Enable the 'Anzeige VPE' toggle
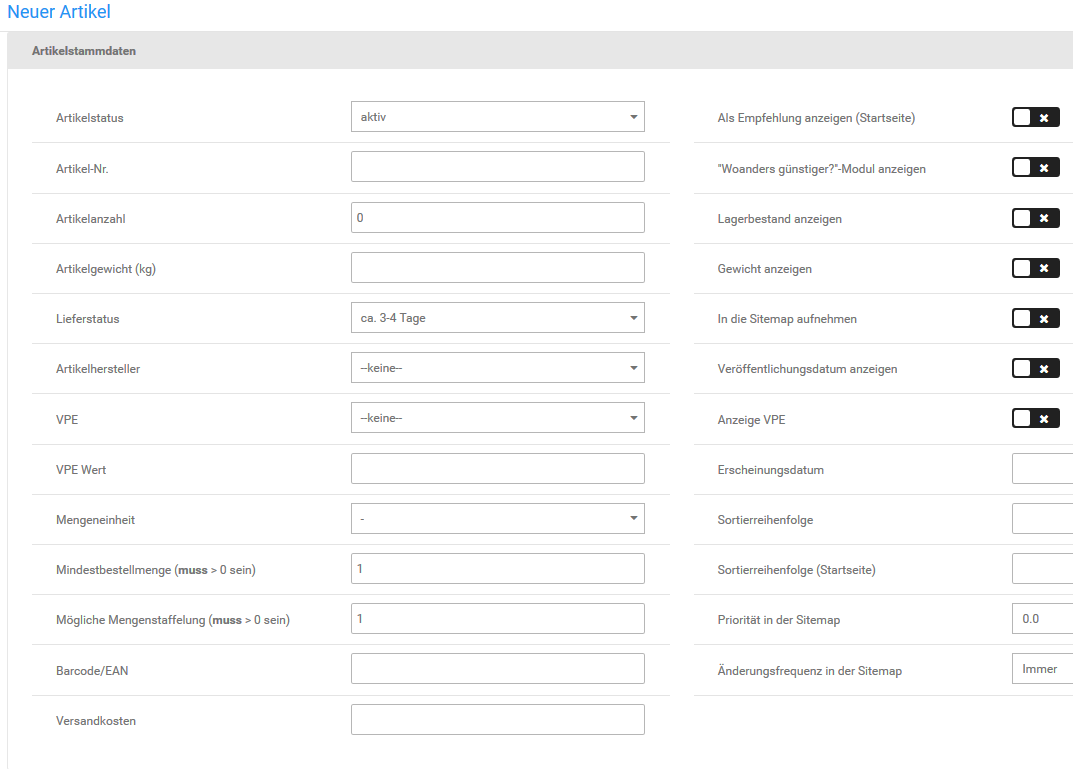Viewport: 1073px width, 769px height. click(1035, 418)
